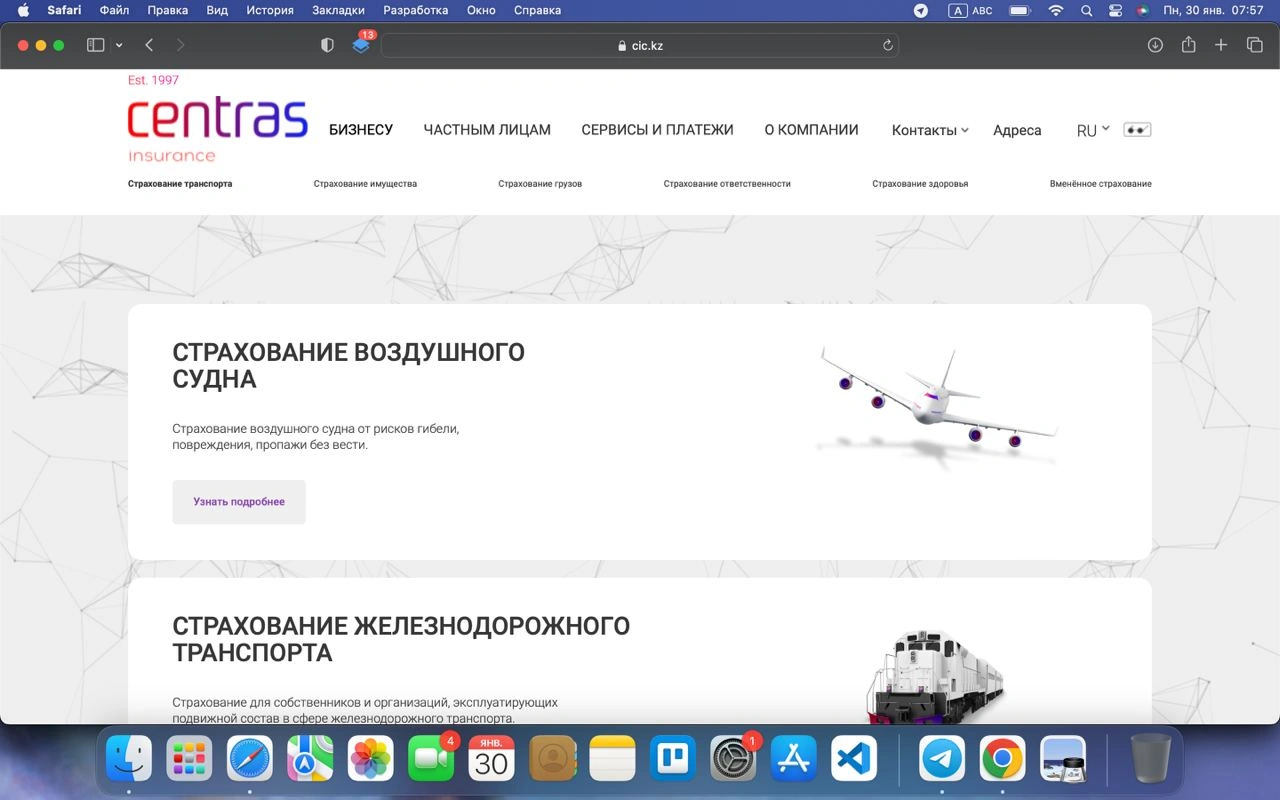
Task: Reload the page in Safari
Action: 887,45
